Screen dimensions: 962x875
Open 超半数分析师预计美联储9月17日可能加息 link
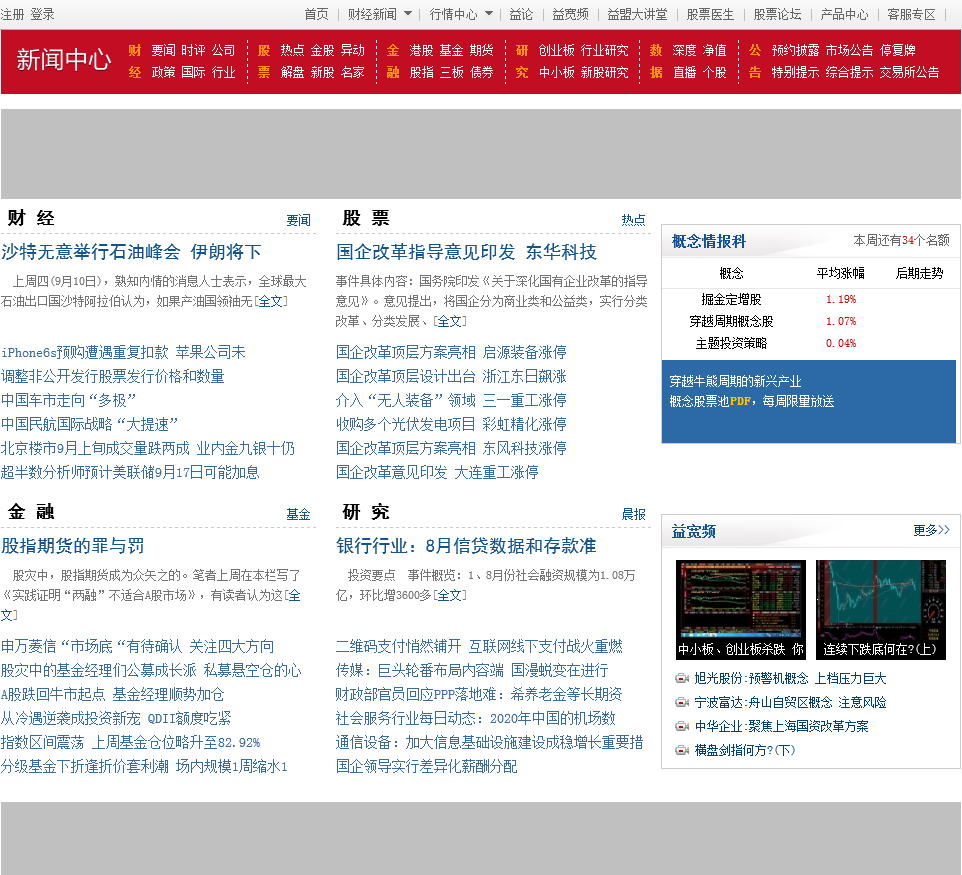[x=130, y=472]
